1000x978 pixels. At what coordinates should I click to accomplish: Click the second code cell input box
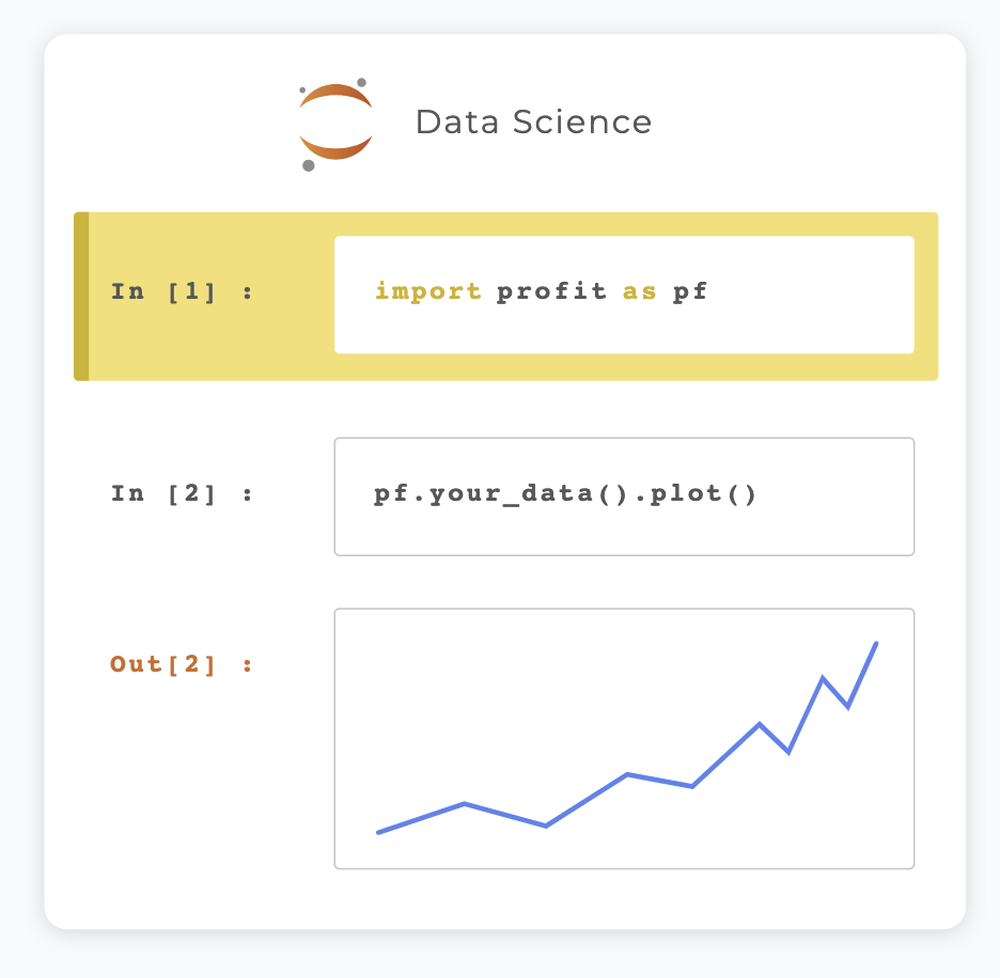pyautogui.click(x=624, y=497)
